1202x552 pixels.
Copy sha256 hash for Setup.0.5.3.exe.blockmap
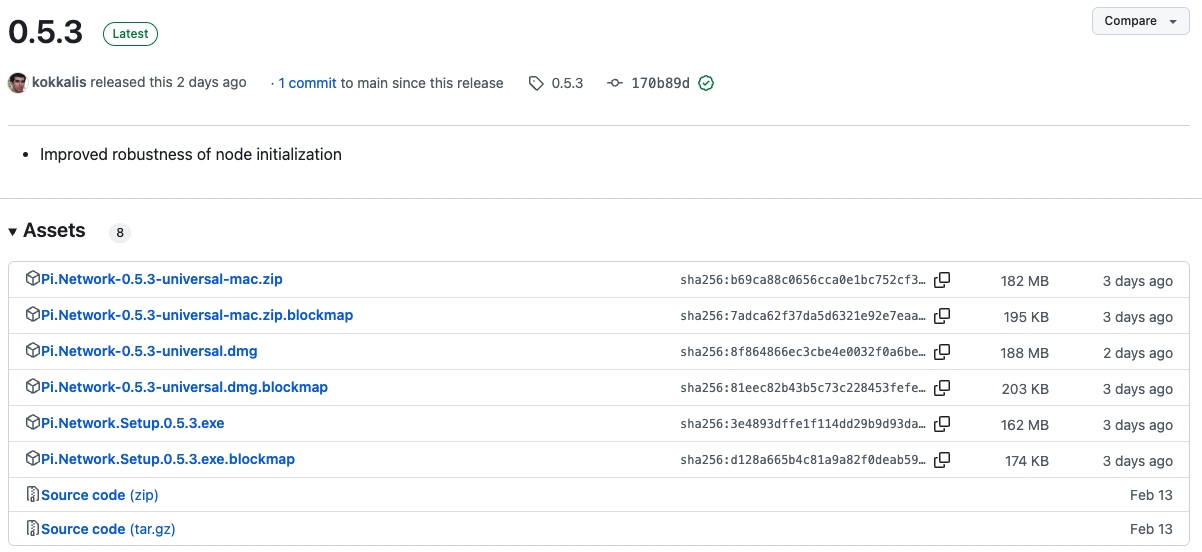941,460
